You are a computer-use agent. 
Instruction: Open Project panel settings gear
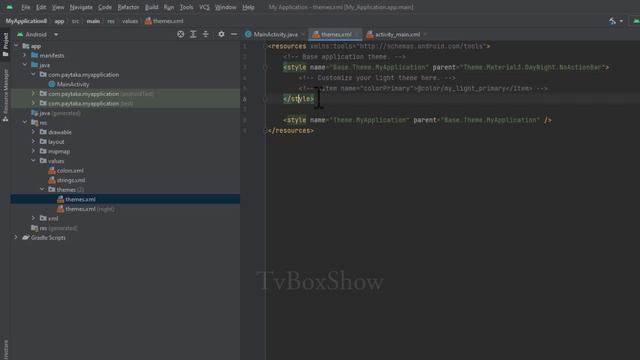[x=221, y=34]
